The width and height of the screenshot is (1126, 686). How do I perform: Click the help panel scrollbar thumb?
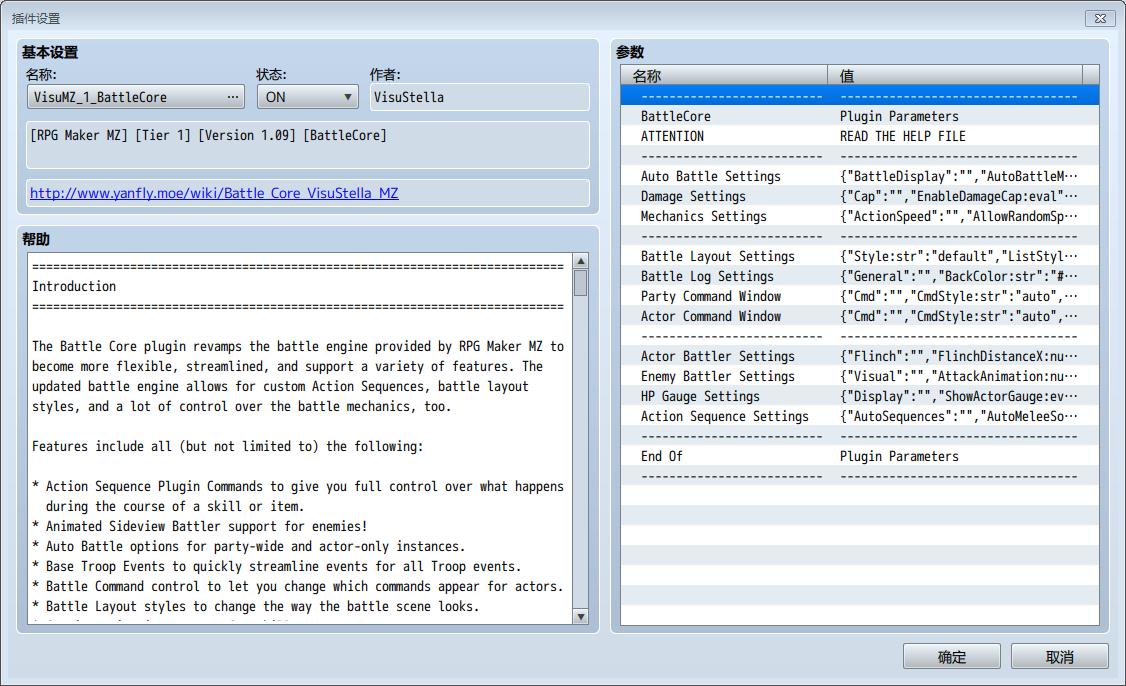(x=581, y=283)
